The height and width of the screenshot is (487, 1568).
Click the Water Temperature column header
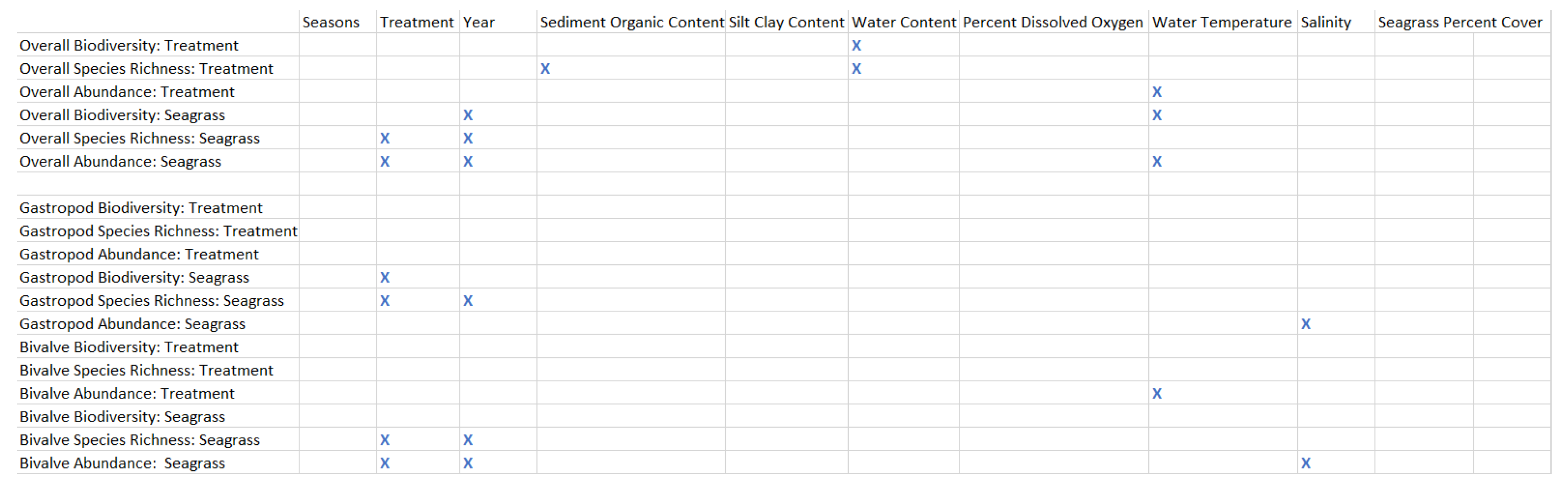pyautogui.click(x=1221, y=23)
